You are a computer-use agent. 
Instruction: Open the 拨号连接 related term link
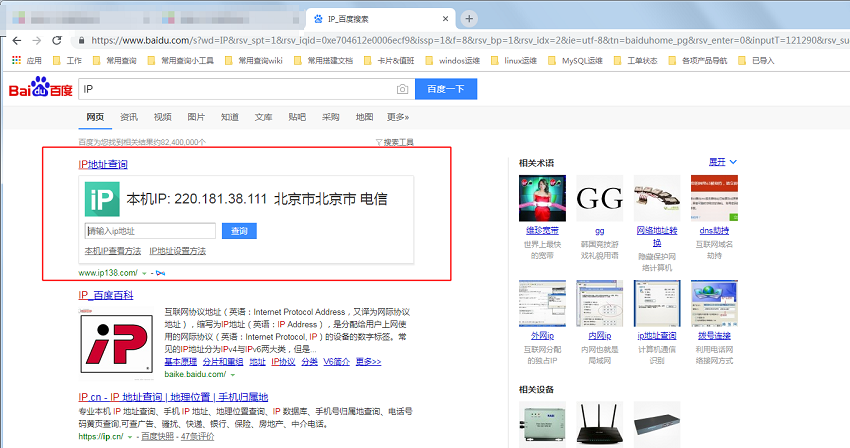[714, 336]
